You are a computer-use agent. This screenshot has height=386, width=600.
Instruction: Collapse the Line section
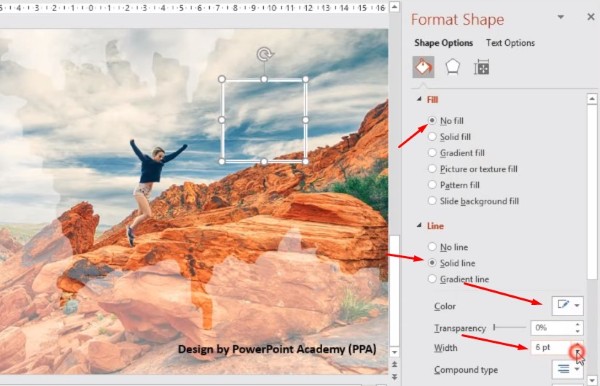[419, 225]
